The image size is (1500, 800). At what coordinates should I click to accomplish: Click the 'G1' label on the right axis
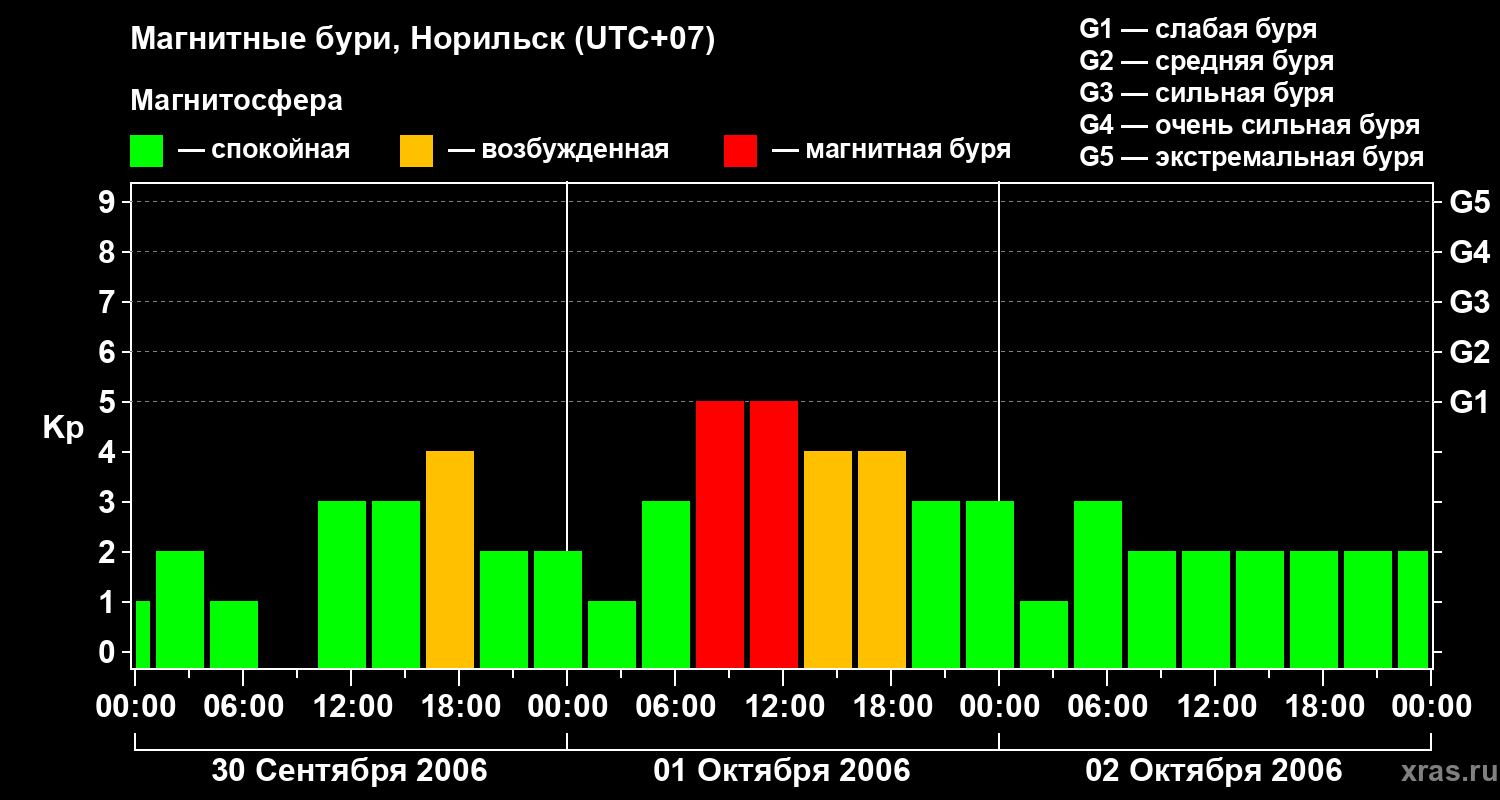[1470, 402]
